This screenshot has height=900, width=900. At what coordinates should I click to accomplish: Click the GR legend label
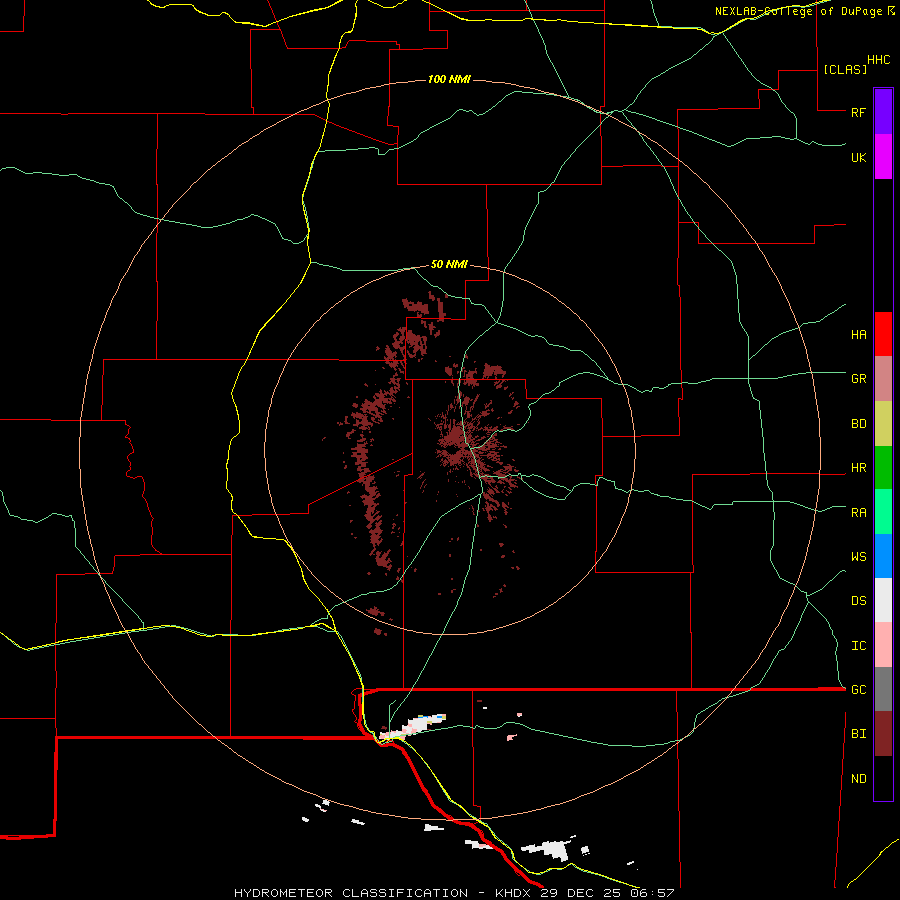coord(858,379)
